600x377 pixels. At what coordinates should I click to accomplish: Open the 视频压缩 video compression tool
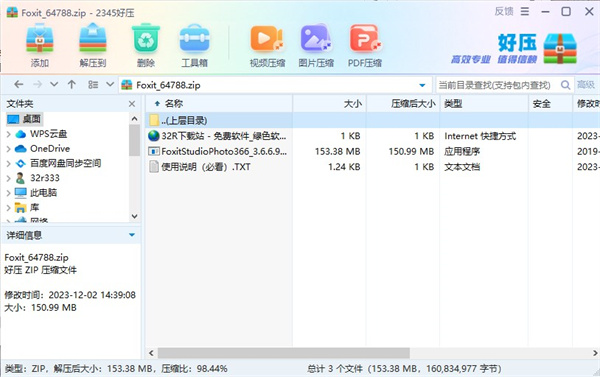pyautogui.click(x=267, y=38)
